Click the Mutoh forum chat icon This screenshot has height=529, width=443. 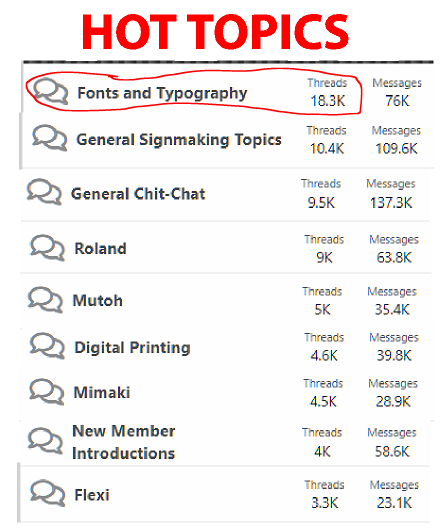coord(45,300)
